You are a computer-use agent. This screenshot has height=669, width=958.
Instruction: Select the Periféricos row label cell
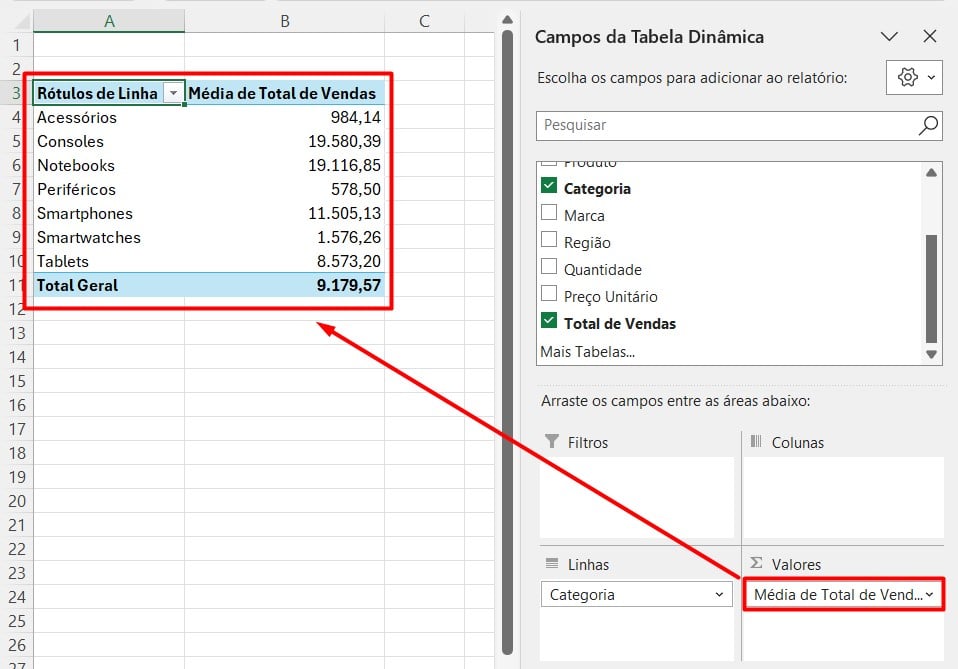pyautogui.click(x=109, y=189)
